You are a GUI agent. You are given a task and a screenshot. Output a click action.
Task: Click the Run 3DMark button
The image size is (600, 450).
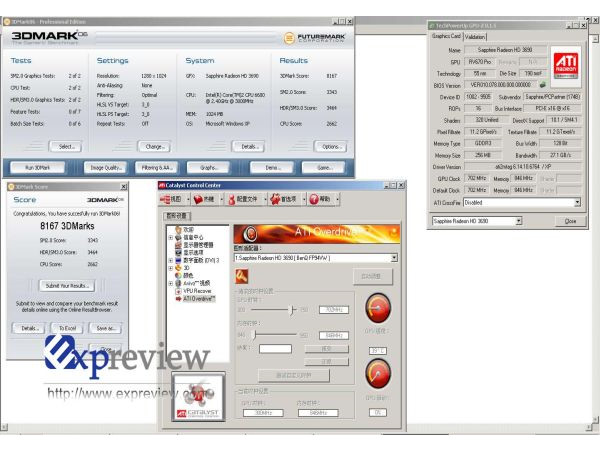[38, 168]
